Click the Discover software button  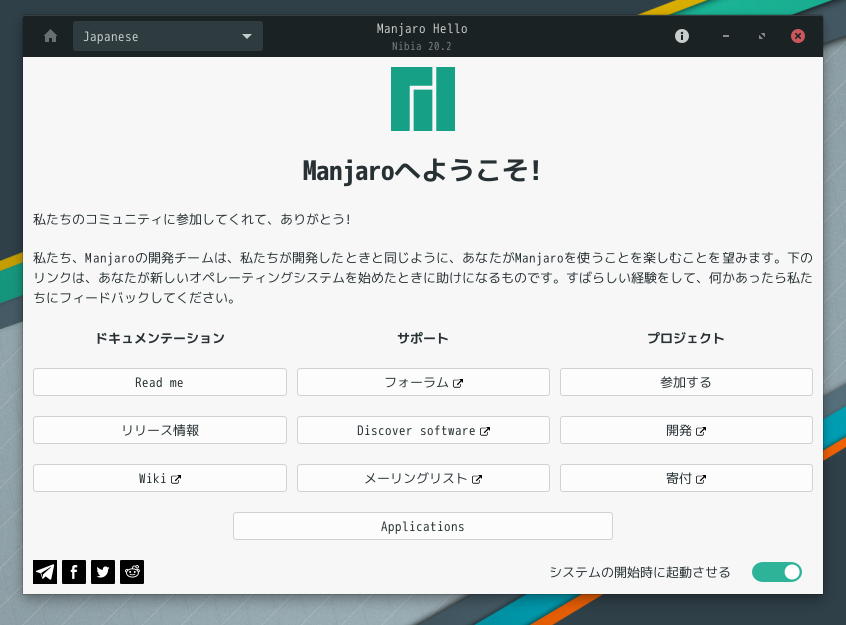point(424,430)
